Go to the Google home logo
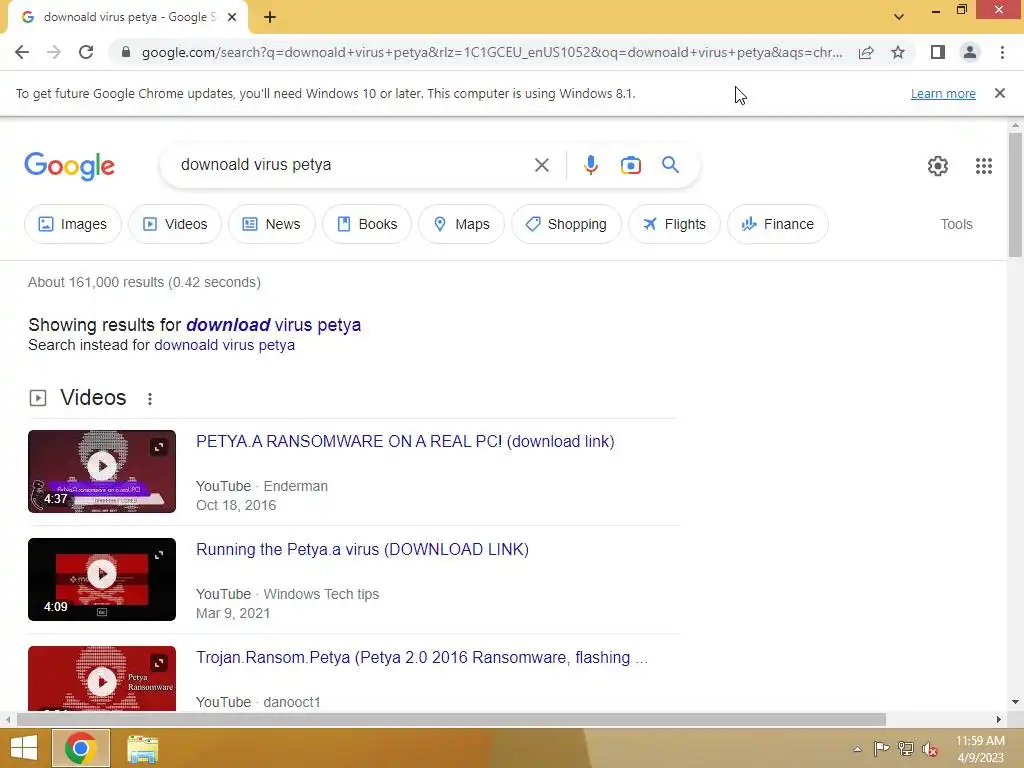Image resolution: width=1024 pixels, height=768 pixels. (x=69, y=166)
